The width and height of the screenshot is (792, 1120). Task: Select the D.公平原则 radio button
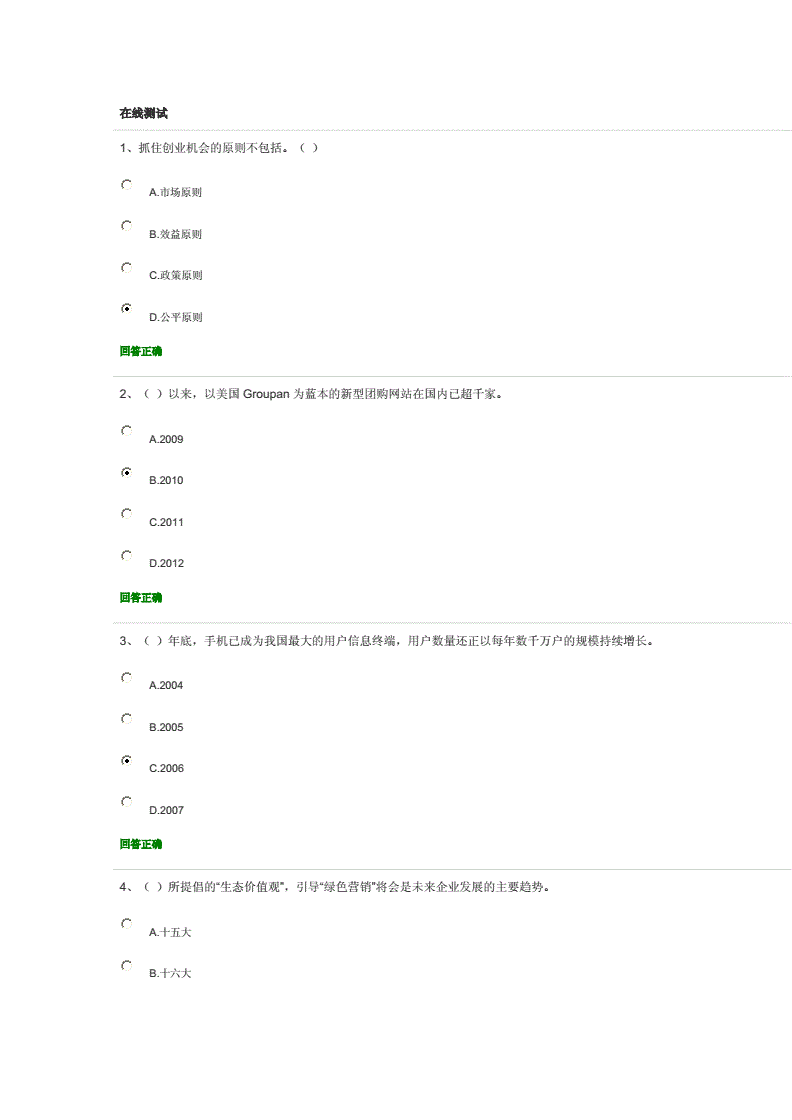click(126, 308)
